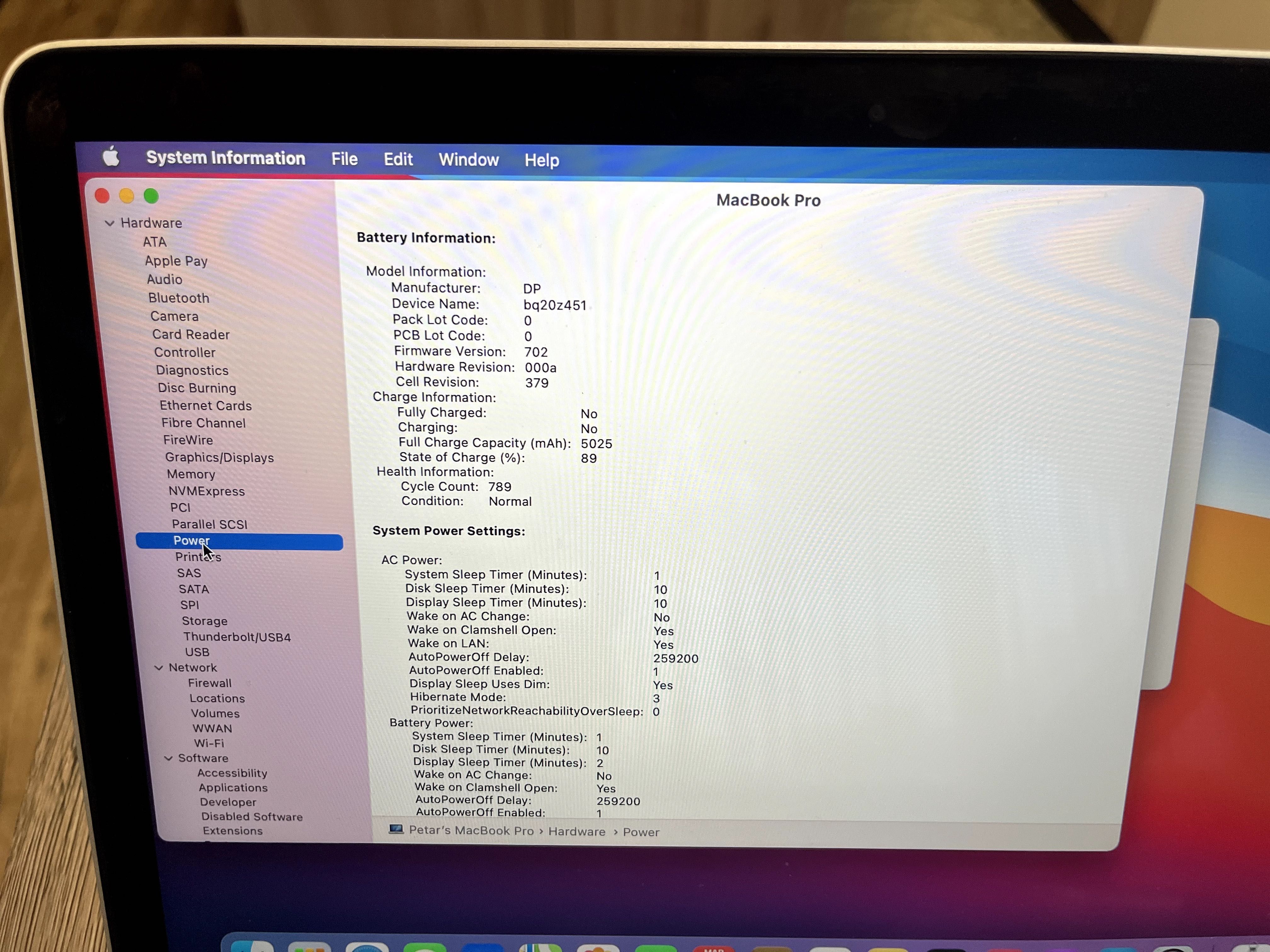1270x952 pixels.
Task: Open the Help menu
Action: (541, 160)
